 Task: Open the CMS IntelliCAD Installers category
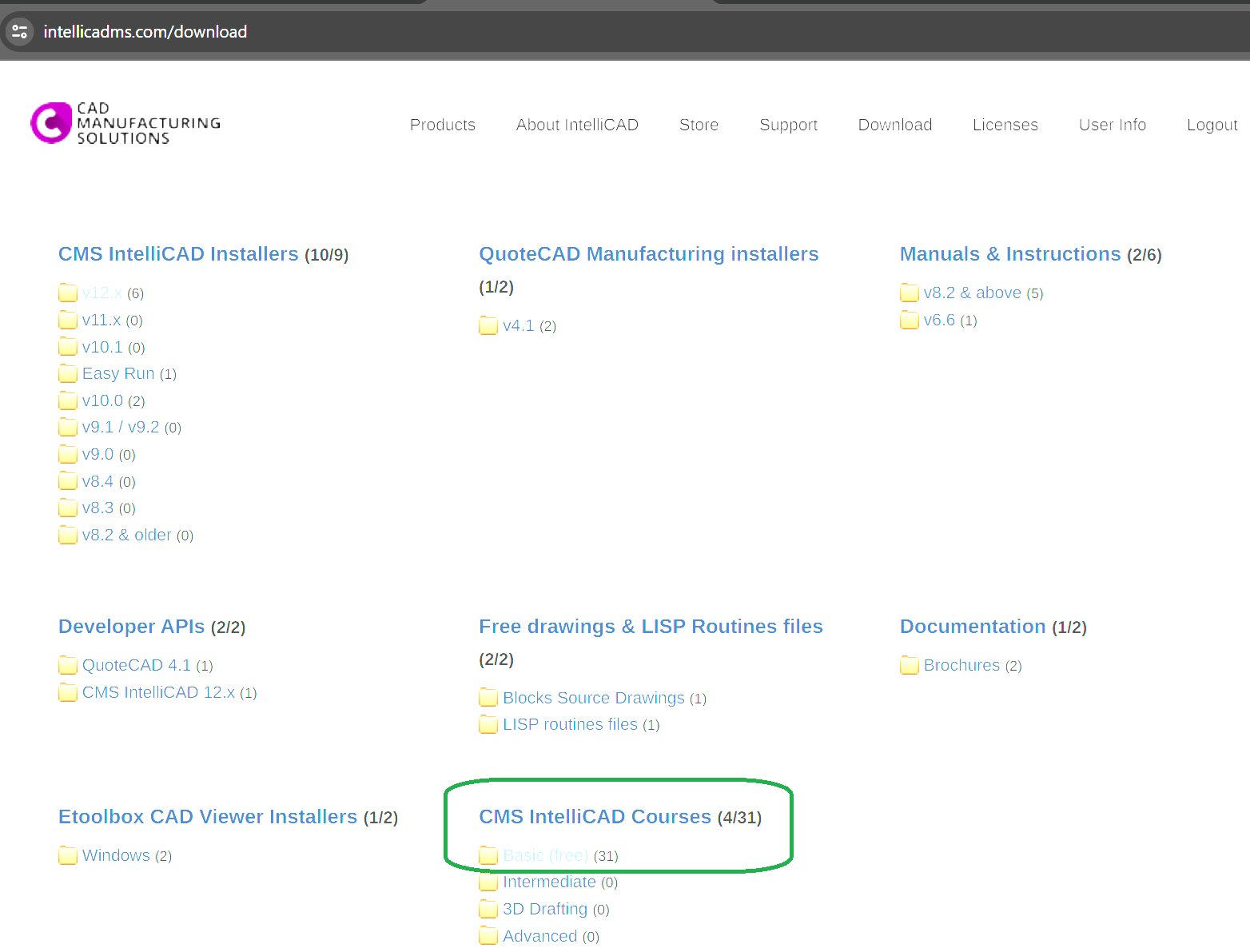(x=178, y=254)
